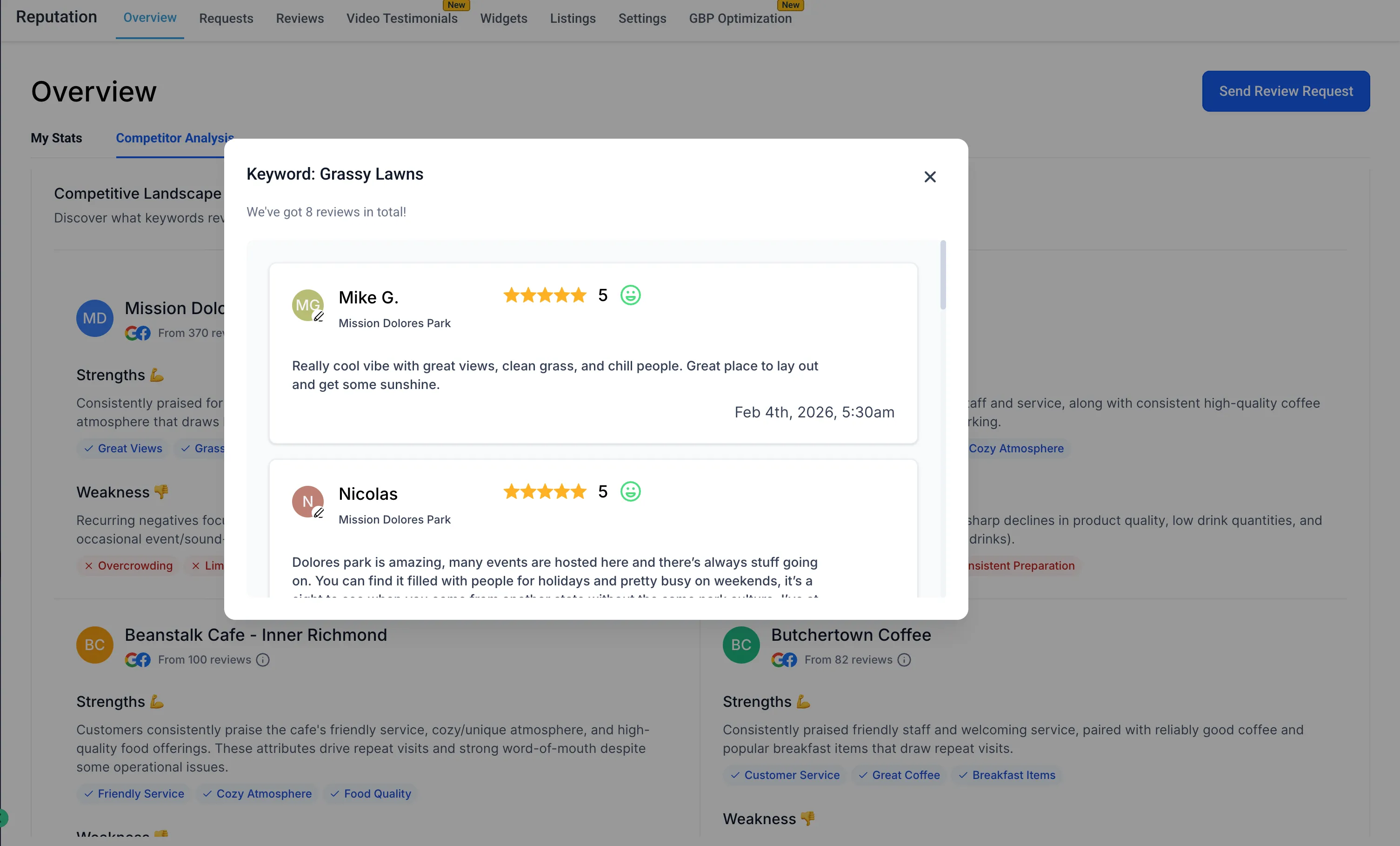1400x846 pixels.
Task: Click the info icon next to 'From 82 reviews'
Action: [x=904, y=659]
